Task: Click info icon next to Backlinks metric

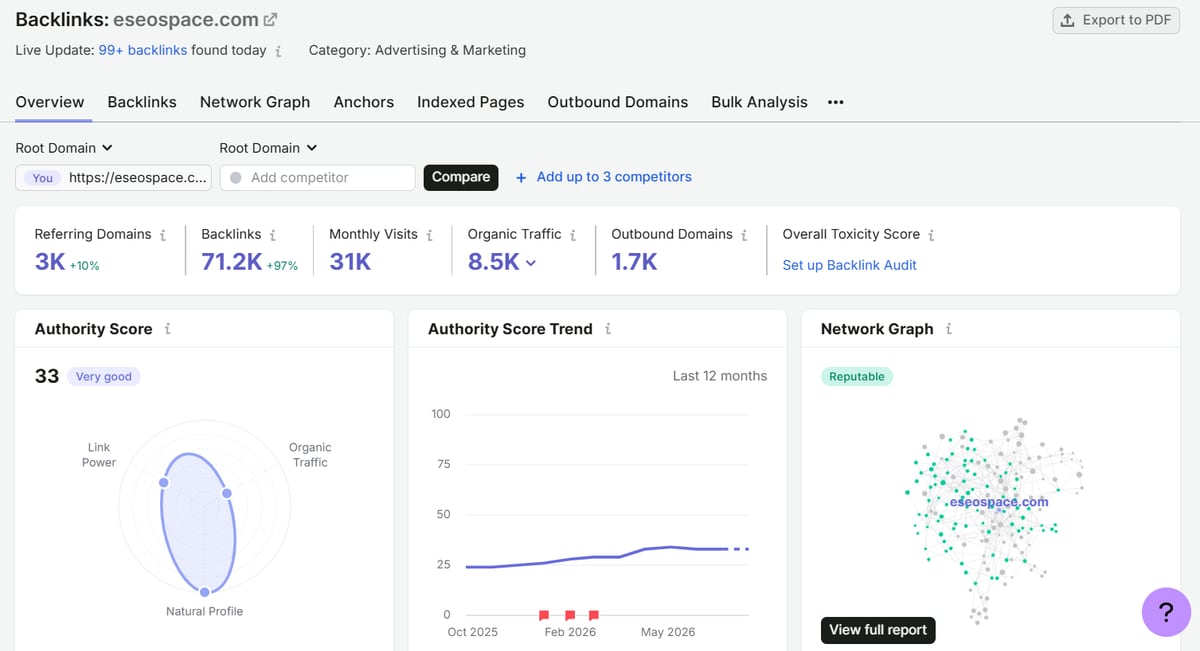Action: [272, 234]
